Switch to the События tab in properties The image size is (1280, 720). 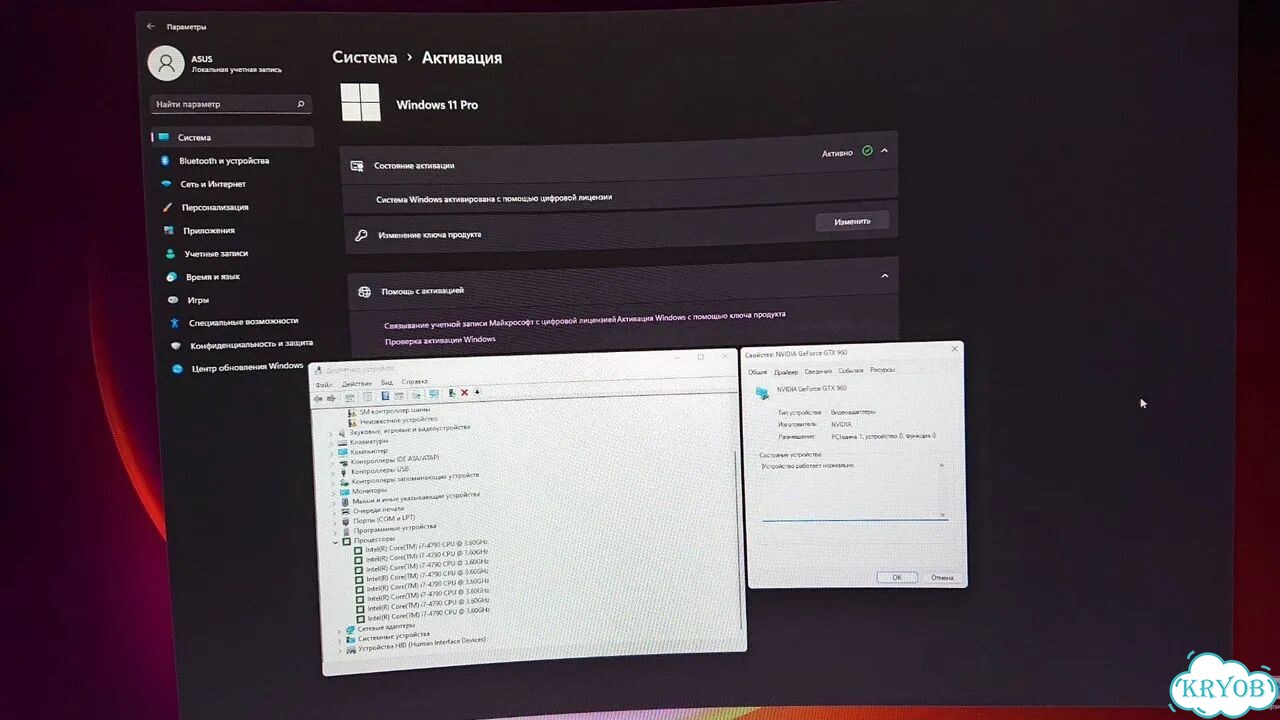pyautogui.click(x=851, y=371)
